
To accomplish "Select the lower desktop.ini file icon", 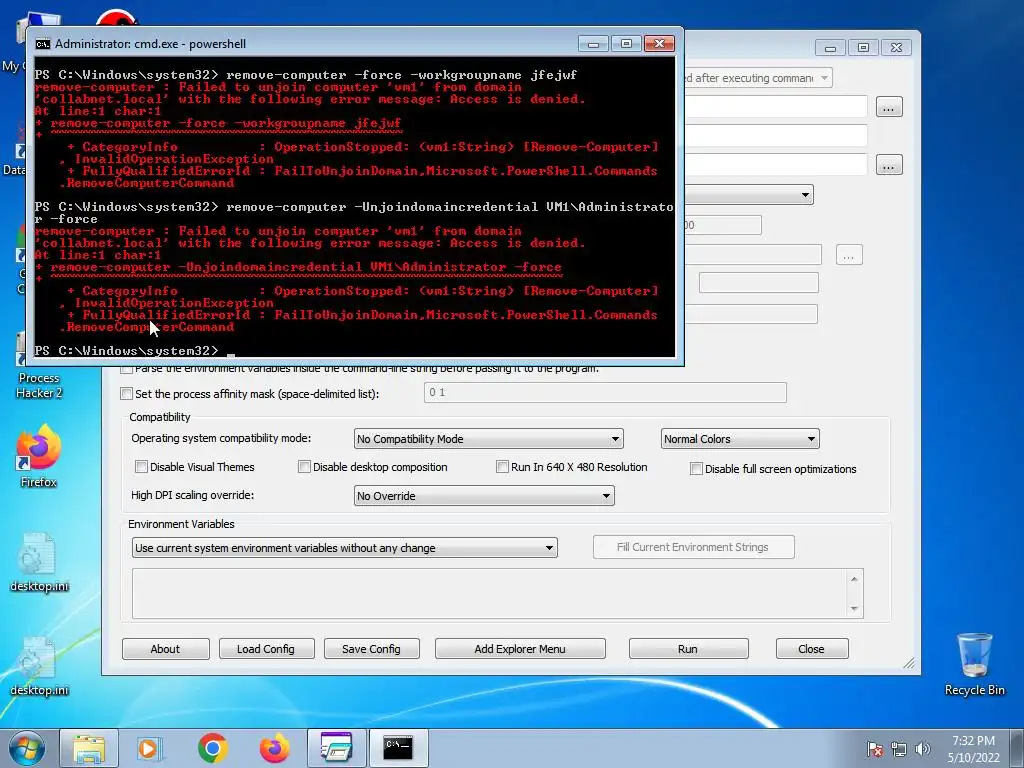I will click(x=39, y=667).
